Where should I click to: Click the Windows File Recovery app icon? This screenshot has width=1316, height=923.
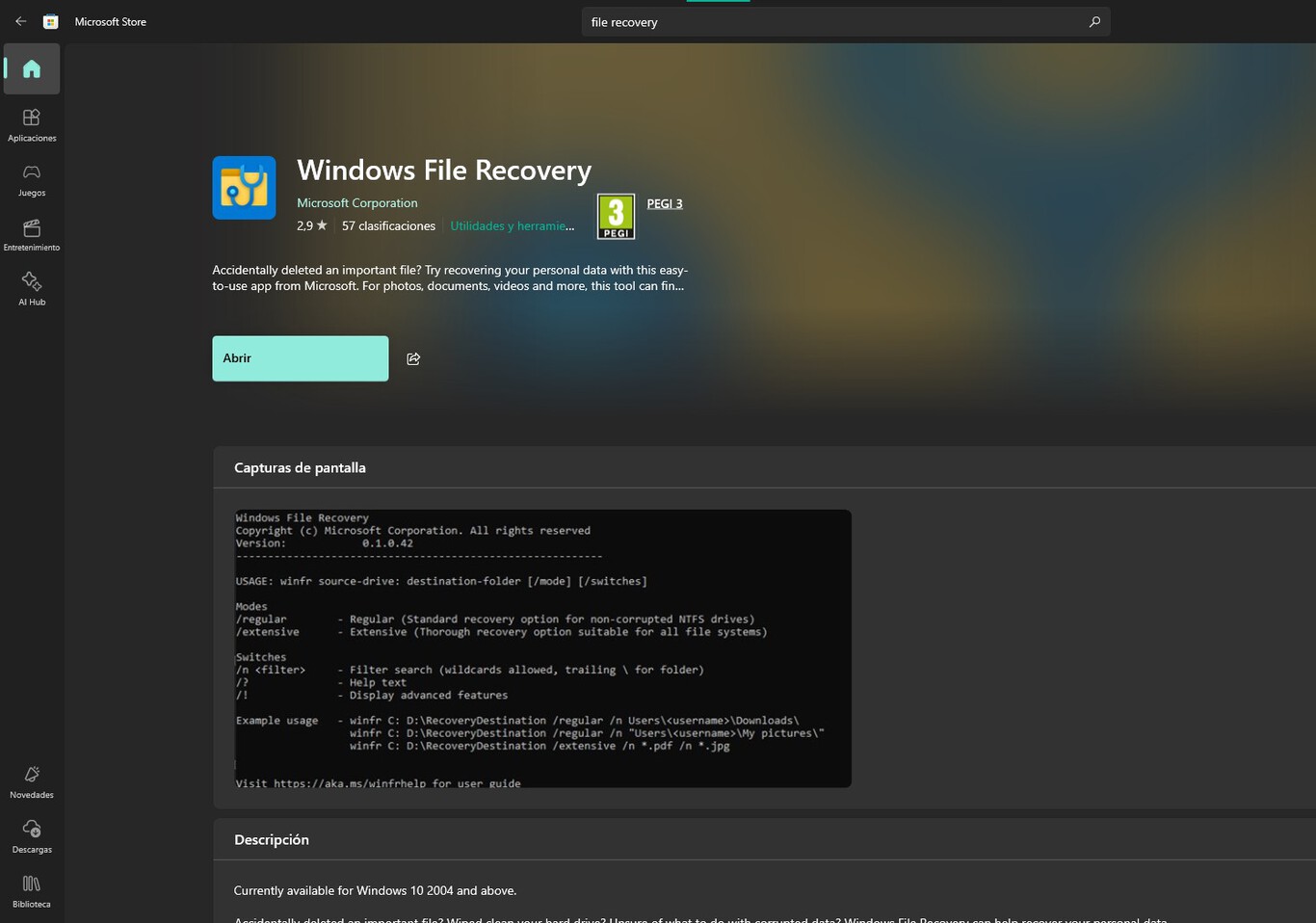244,188
